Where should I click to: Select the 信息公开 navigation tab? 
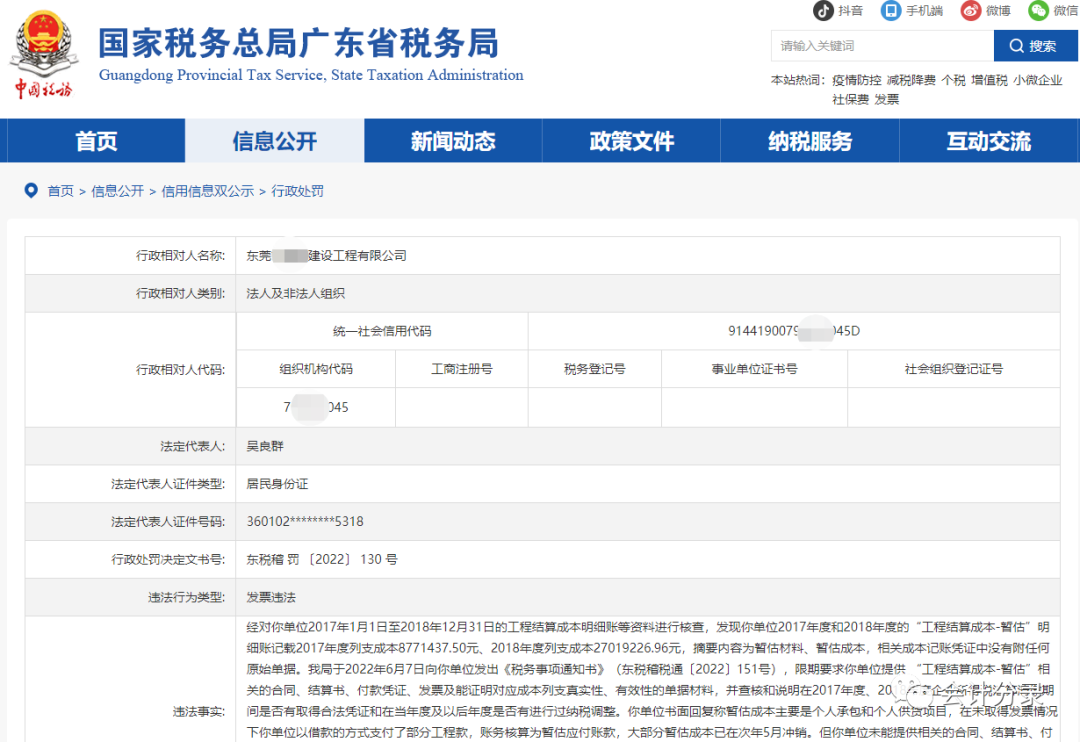[274, 141]
